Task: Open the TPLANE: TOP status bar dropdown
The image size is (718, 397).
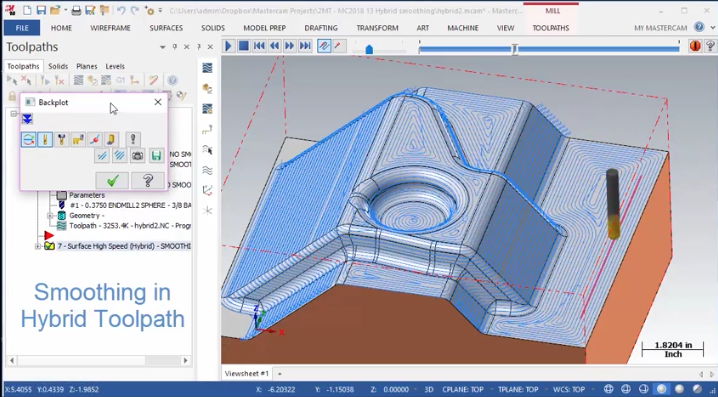Action: 518,389
